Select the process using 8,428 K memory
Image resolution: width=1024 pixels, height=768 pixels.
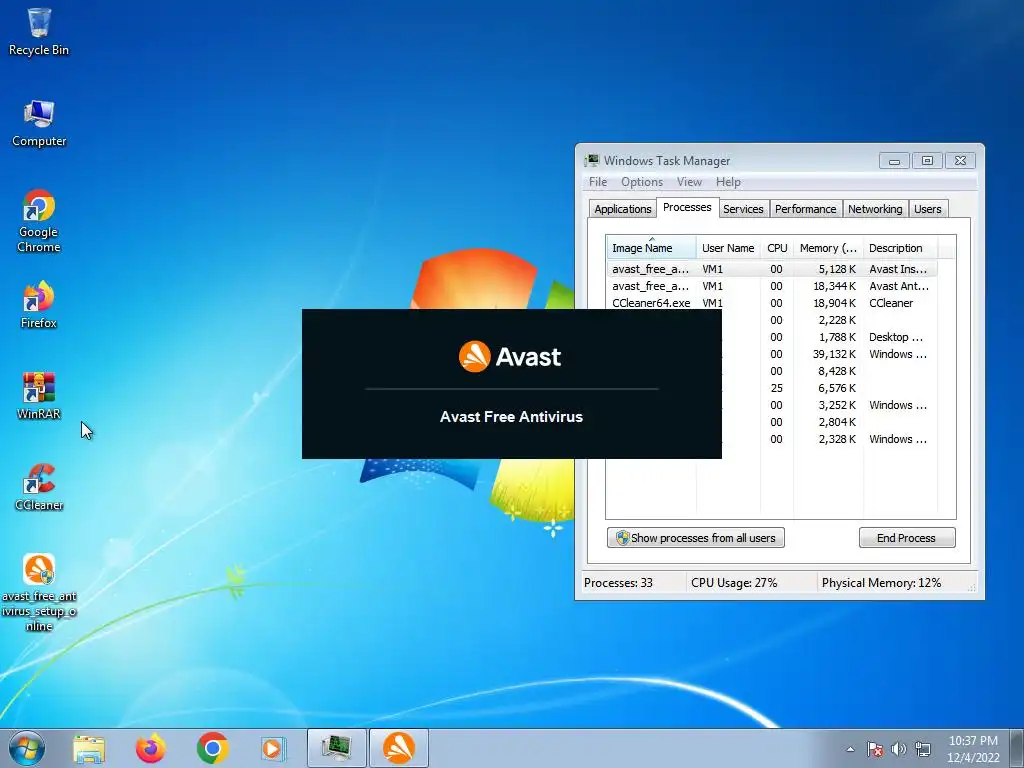tap(829, 371)
